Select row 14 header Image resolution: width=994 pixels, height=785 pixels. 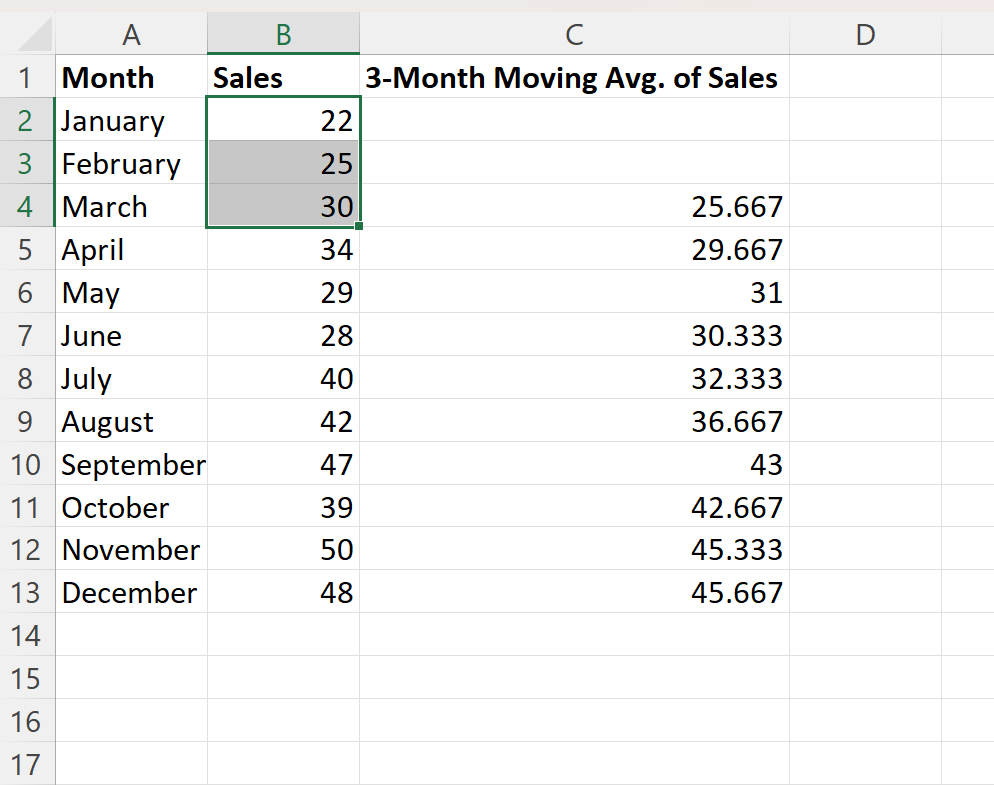click(x=25, y=635)
